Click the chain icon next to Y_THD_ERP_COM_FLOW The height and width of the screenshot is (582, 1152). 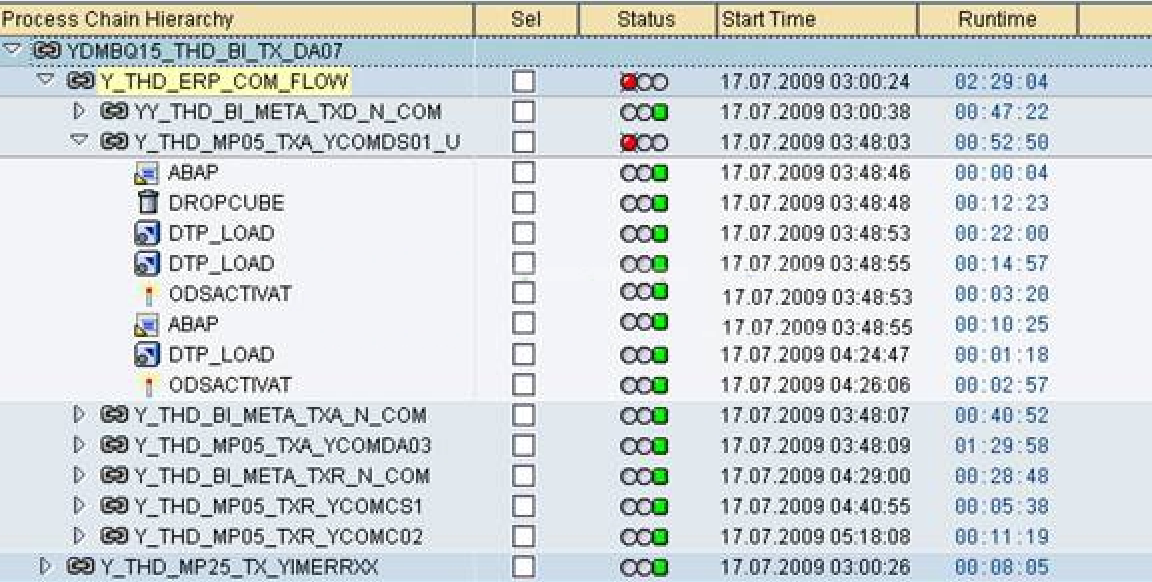pyautogui.click(x=80, y=81)
